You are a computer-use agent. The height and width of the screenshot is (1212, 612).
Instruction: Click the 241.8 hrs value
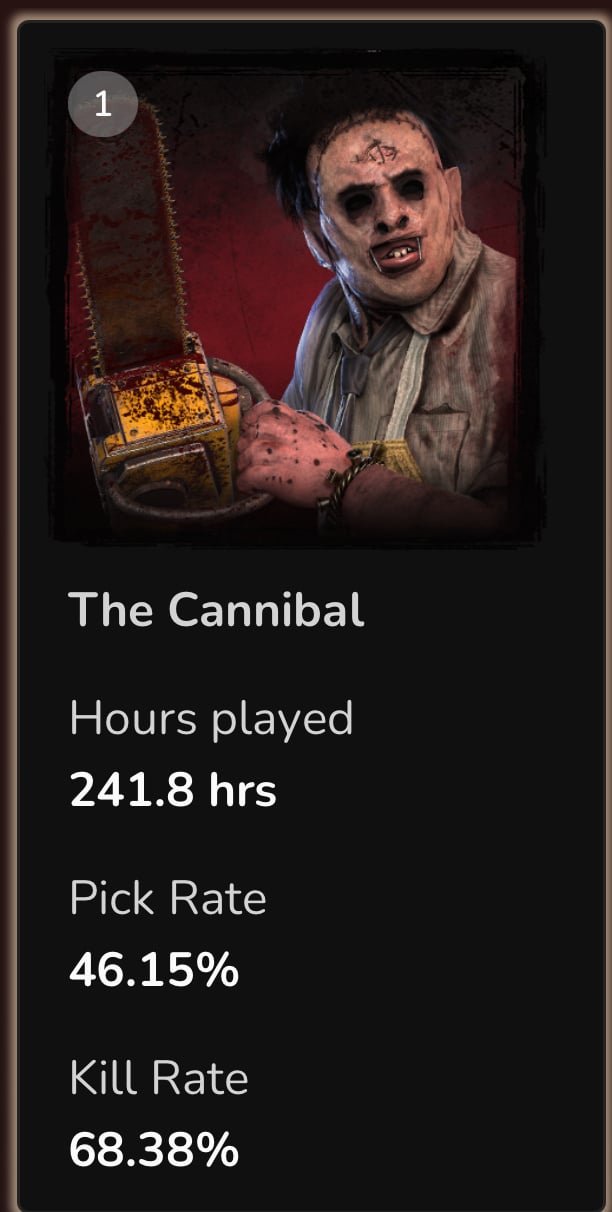point(173,791)
